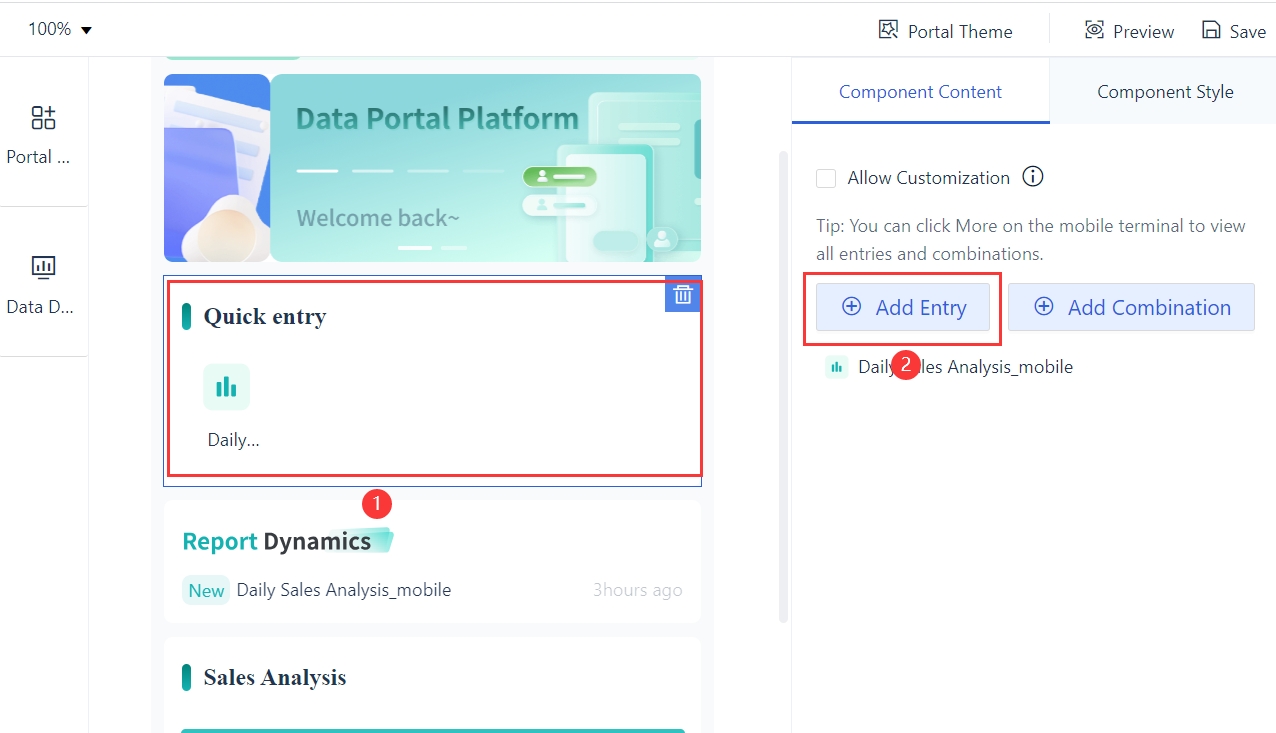This screenshot has width=1276, height=733.
Task: Click the 3hours ago timestamp
Action: pos(637,590)
